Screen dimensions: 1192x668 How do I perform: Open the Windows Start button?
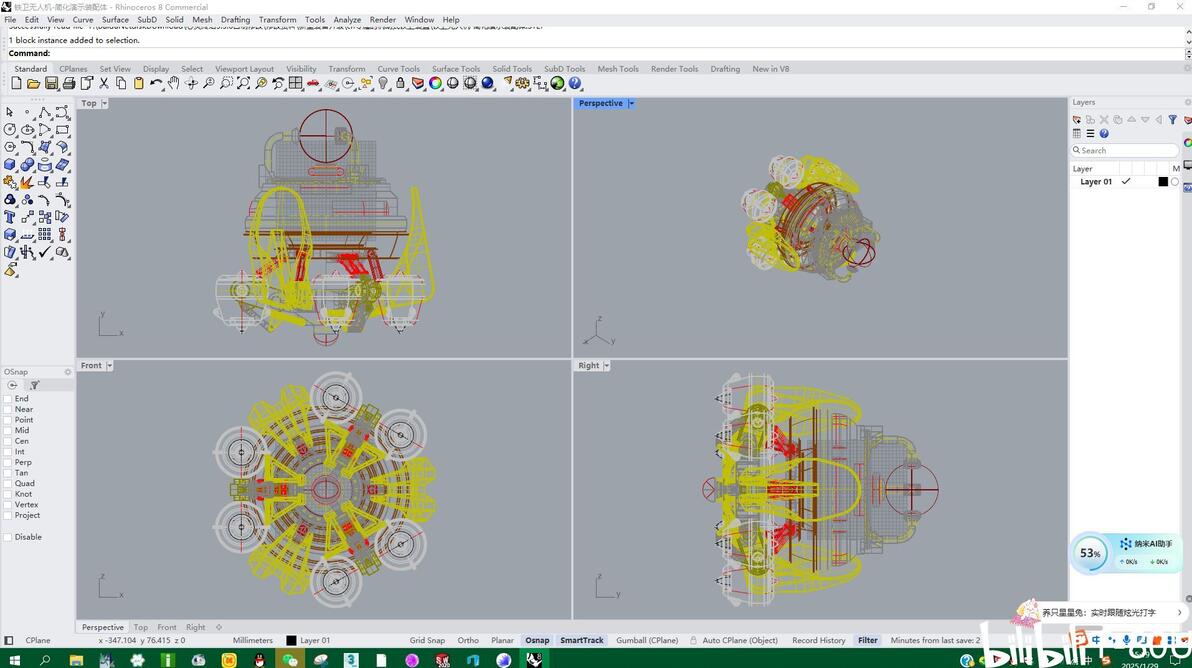click(x=14, y=660)
